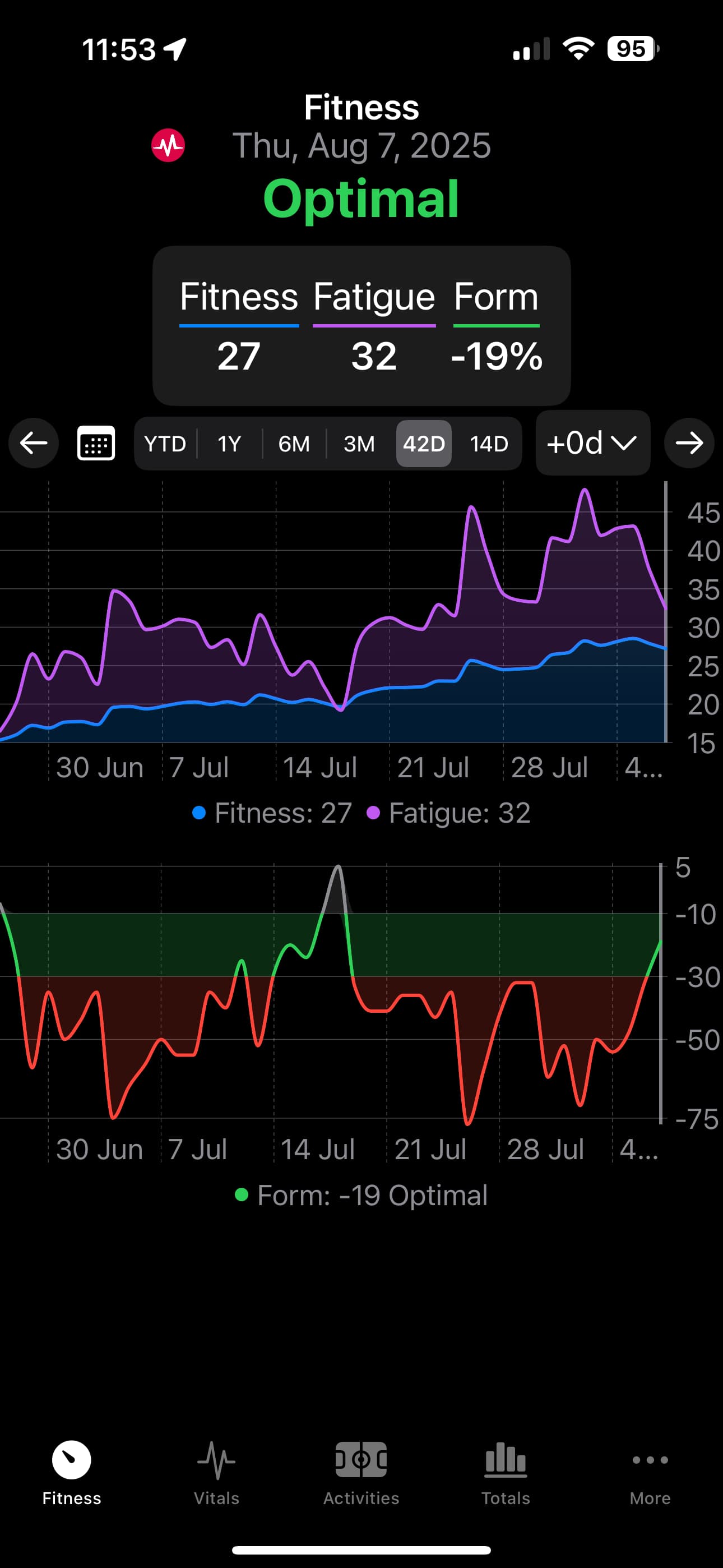This screenshot has width=723, height=1568.
Task: Tap the Fatigue 32 metric header
Action: point(374,326)
